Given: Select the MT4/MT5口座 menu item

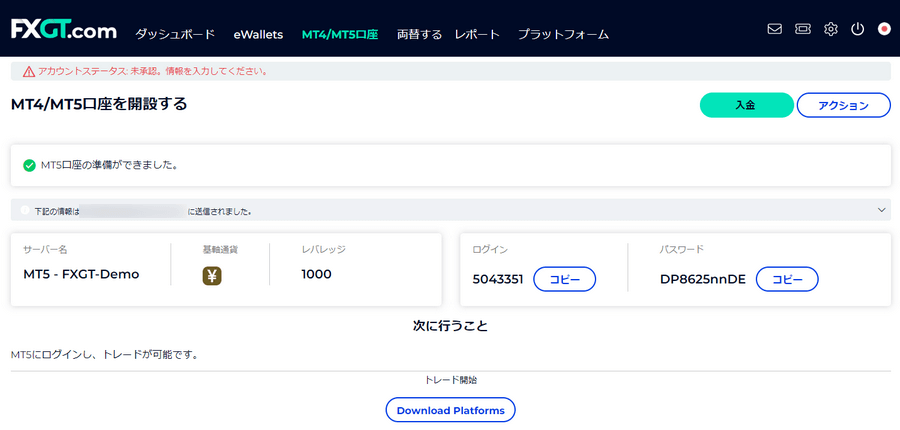Looking at the screenshot, I should 340,34.
